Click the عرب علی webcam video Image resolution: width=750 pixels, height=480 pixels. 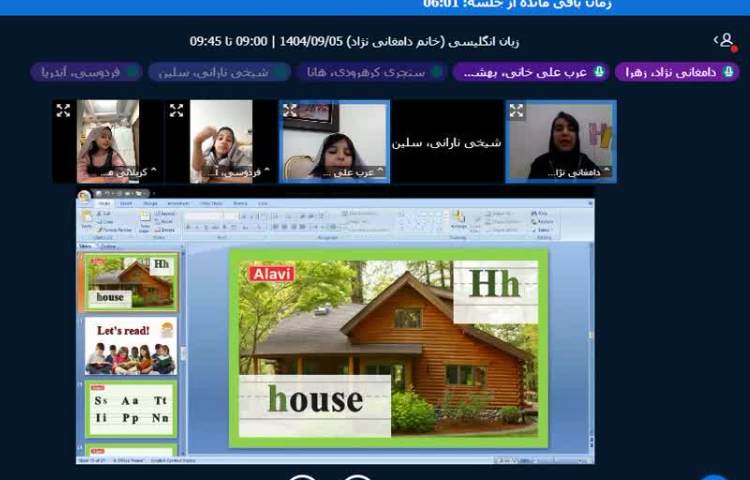334,142
